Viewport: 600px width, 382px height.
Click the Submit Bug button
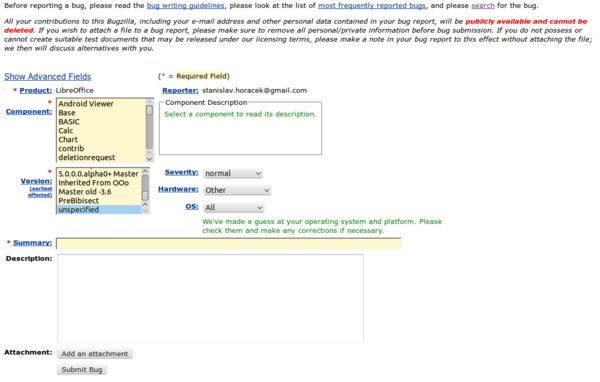tap(82, 370)
